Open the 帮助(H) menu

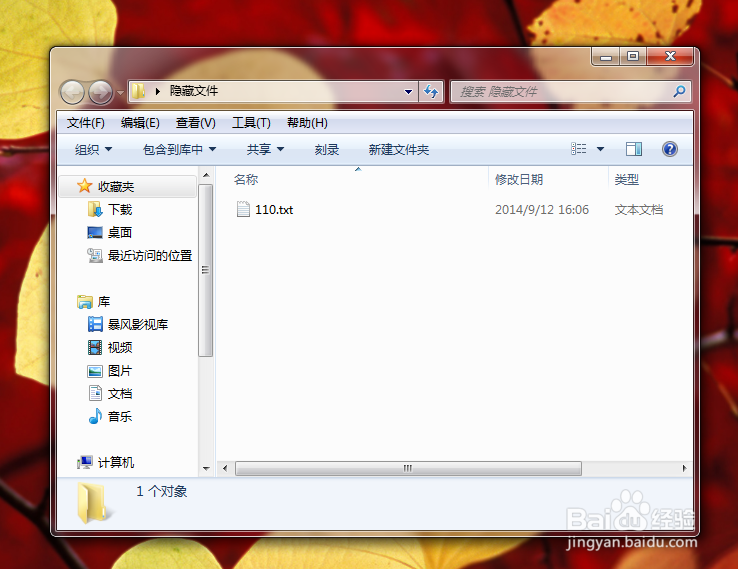click(x=307, y=123)
